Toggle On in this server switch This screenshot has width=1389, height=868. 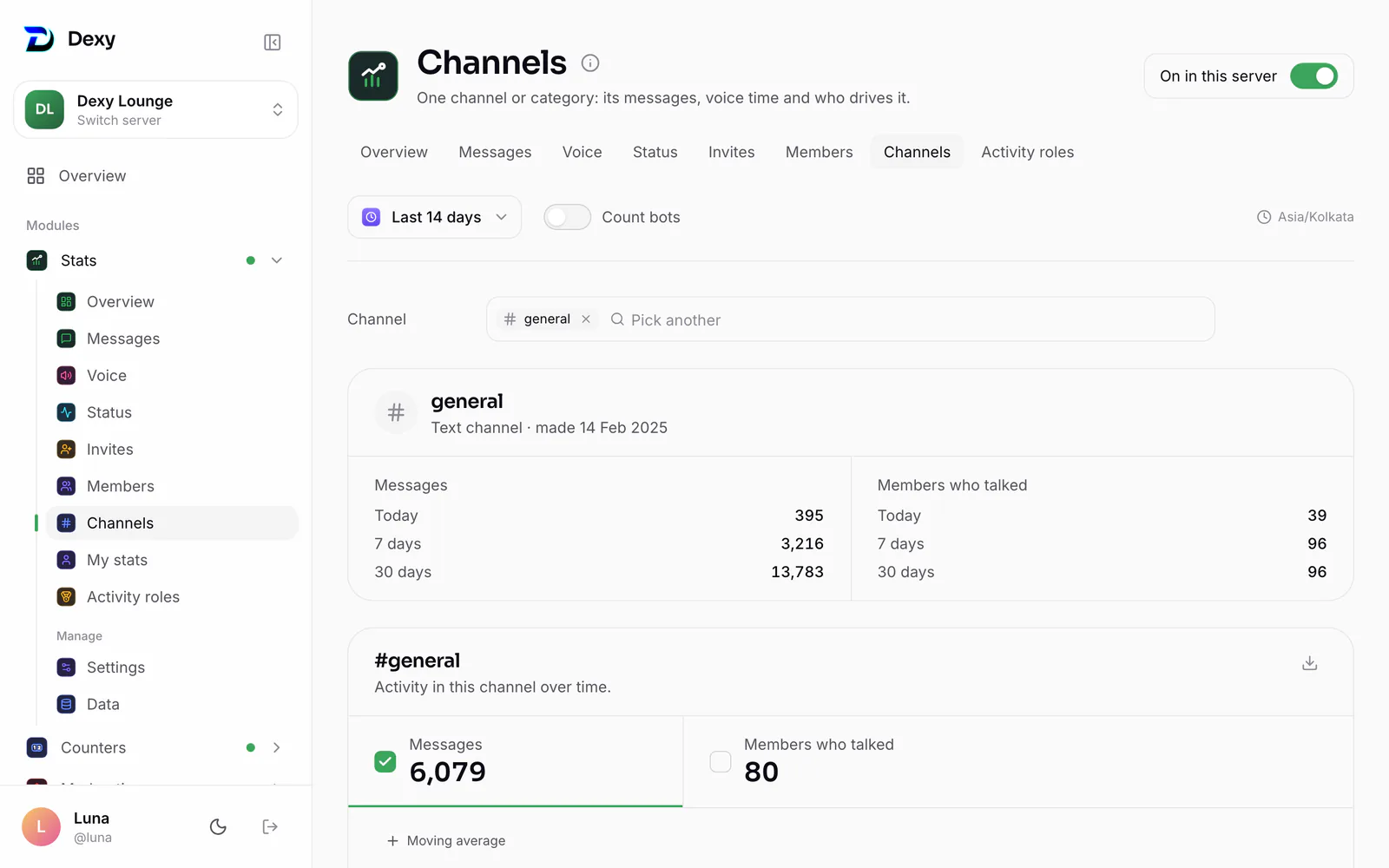1313,76
